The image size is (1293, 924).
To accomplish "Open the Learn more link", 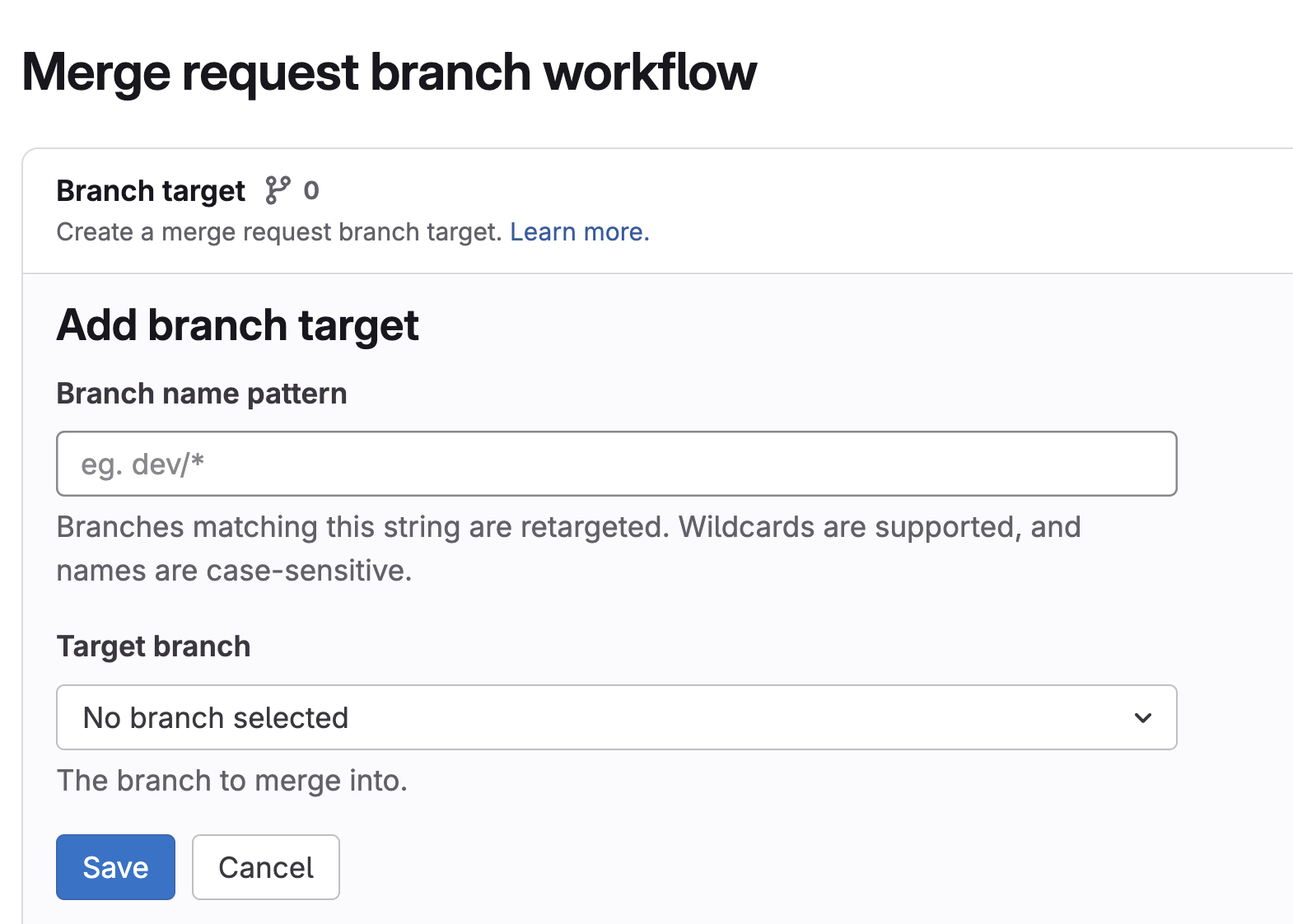I will pos(579,232).
